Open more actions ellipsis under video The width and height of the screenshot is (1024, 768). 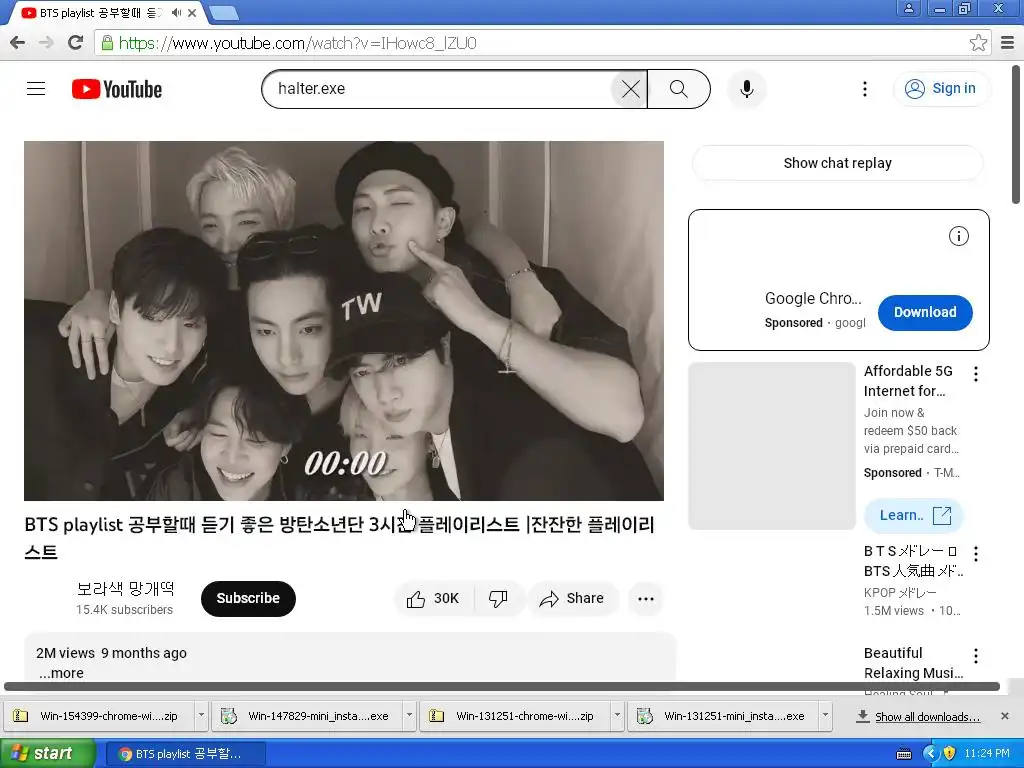pyautogui.click(x=646, y=598)
